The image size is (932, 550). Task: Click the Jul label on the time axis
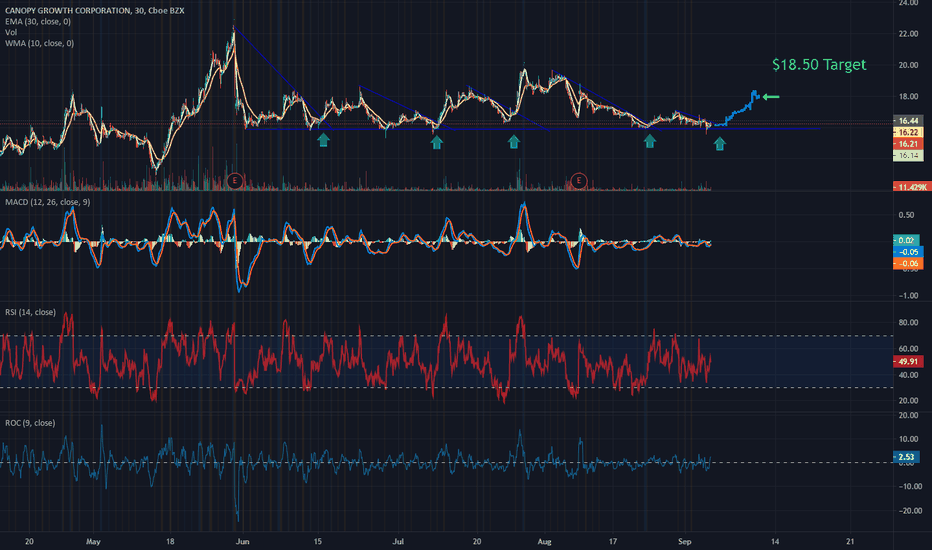(398, 542)
